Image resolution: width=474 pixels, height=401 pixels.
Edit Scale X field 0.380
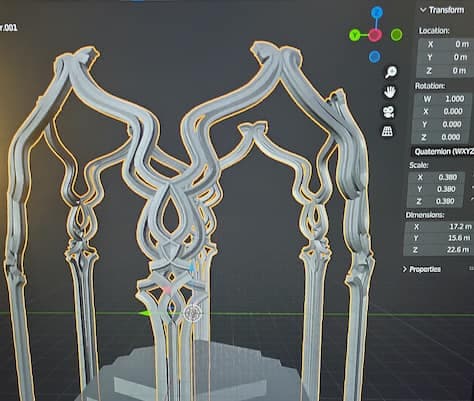tap(437, 177)
